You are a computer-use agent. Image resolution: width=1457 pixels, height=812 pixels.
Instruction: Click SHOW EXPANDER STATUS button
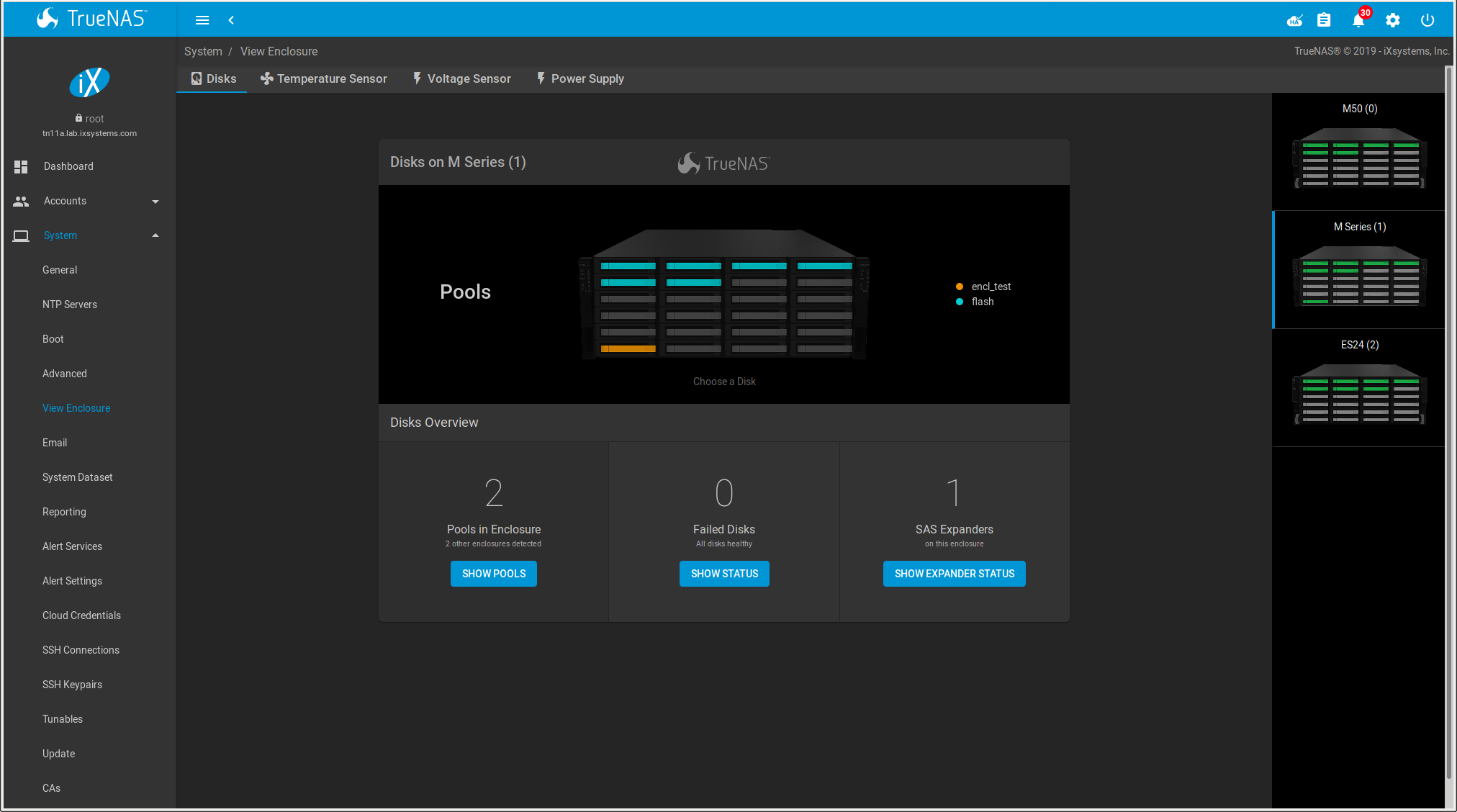pos(955,574)
